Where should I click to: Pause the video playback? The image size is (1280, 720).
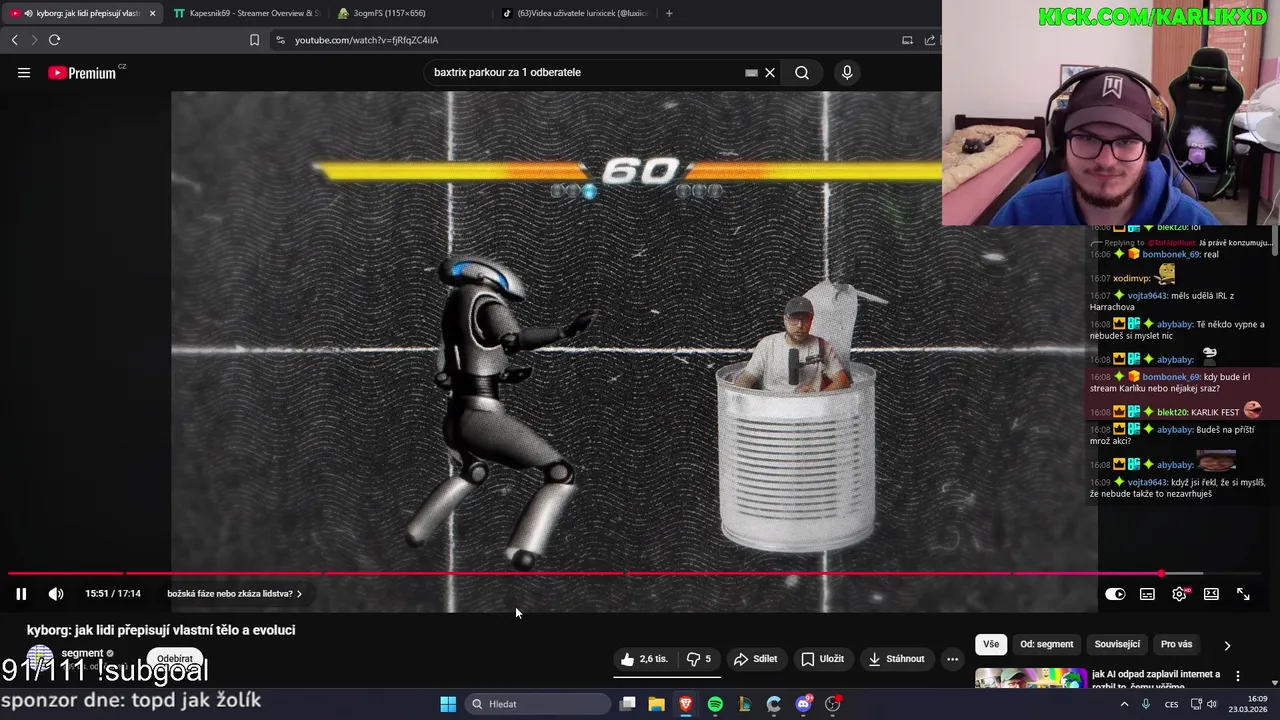[21, 594]
